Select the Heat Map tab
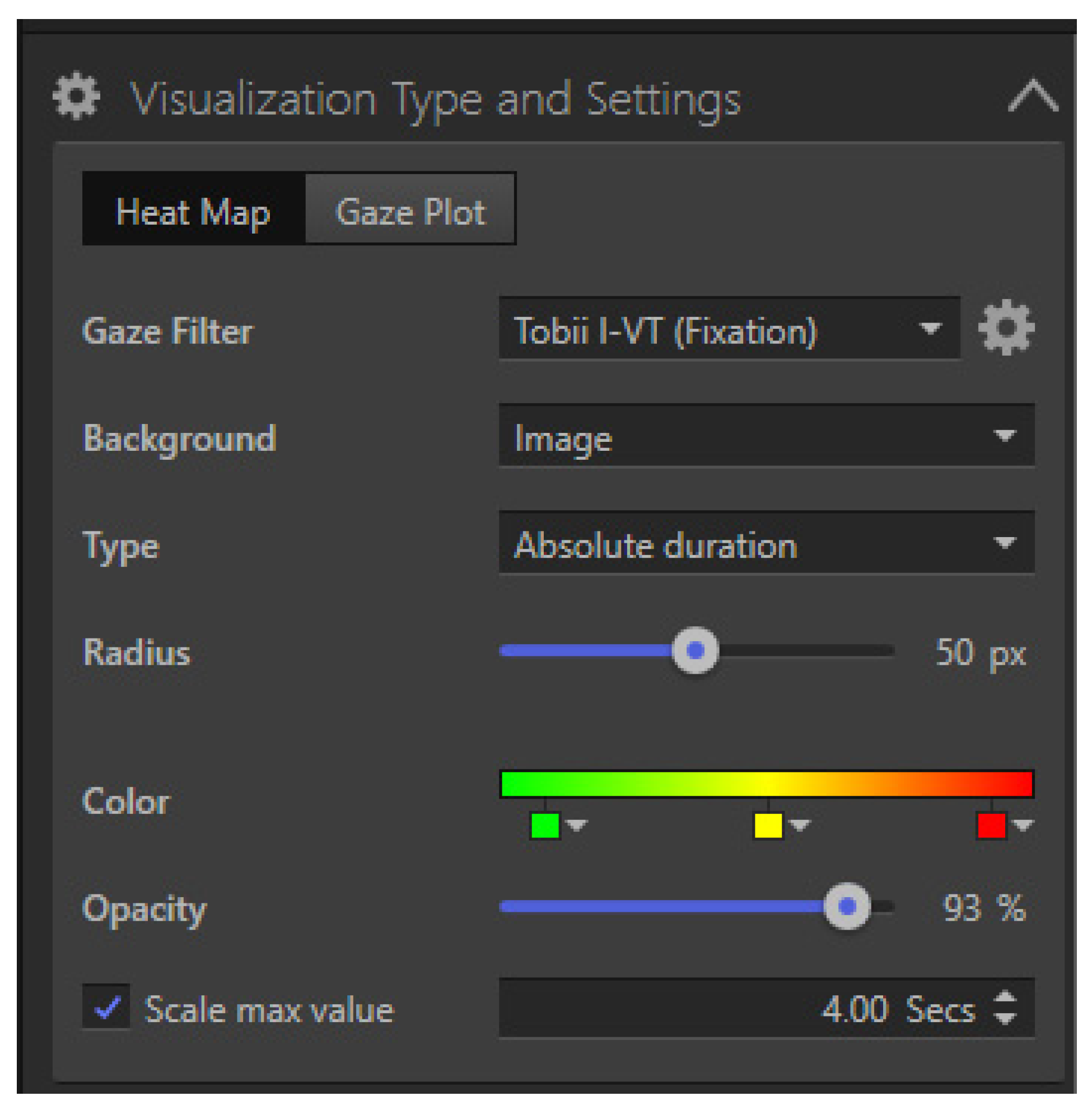Image resolution: width=1092 pixels, height=1110 pixels. pyautogui.click(x=193, y=209)
